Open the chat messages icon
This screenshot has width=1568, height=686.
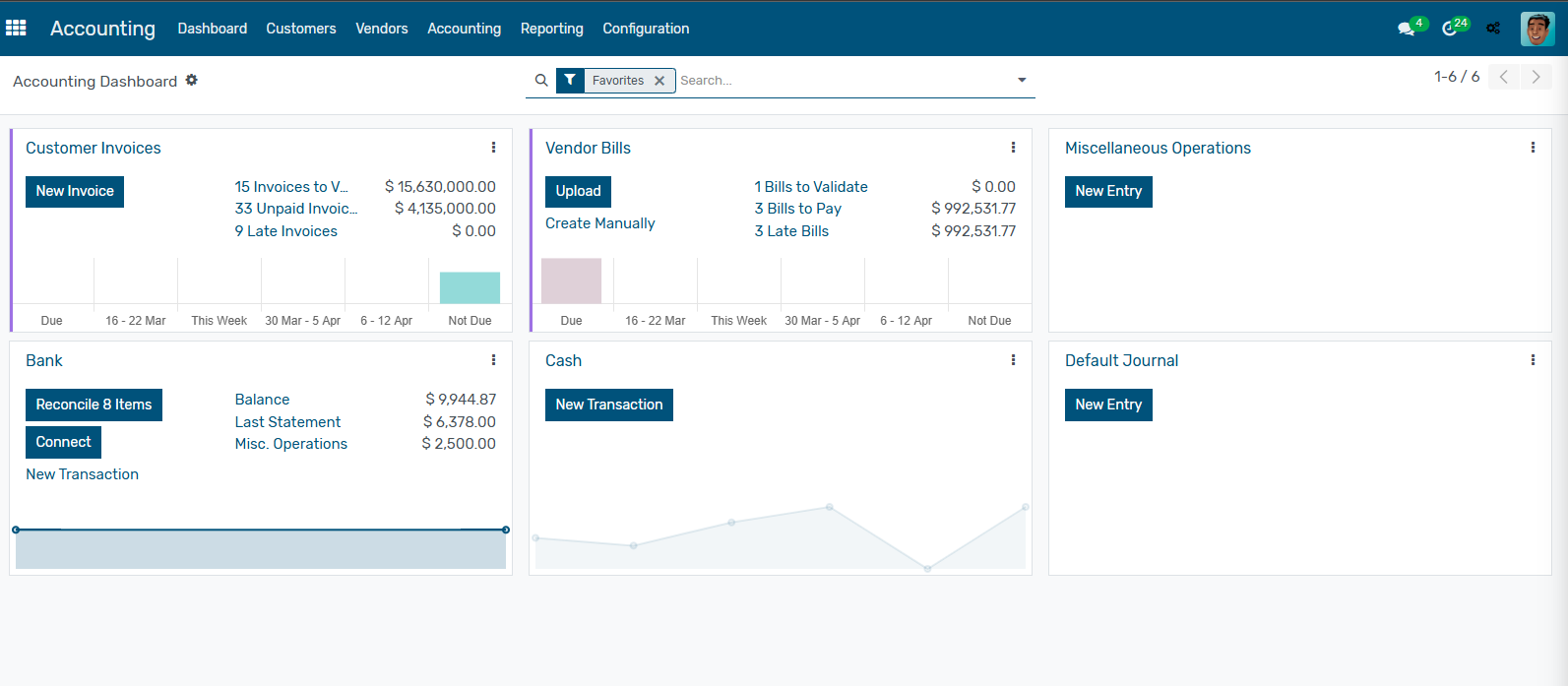pos(1407,29)
